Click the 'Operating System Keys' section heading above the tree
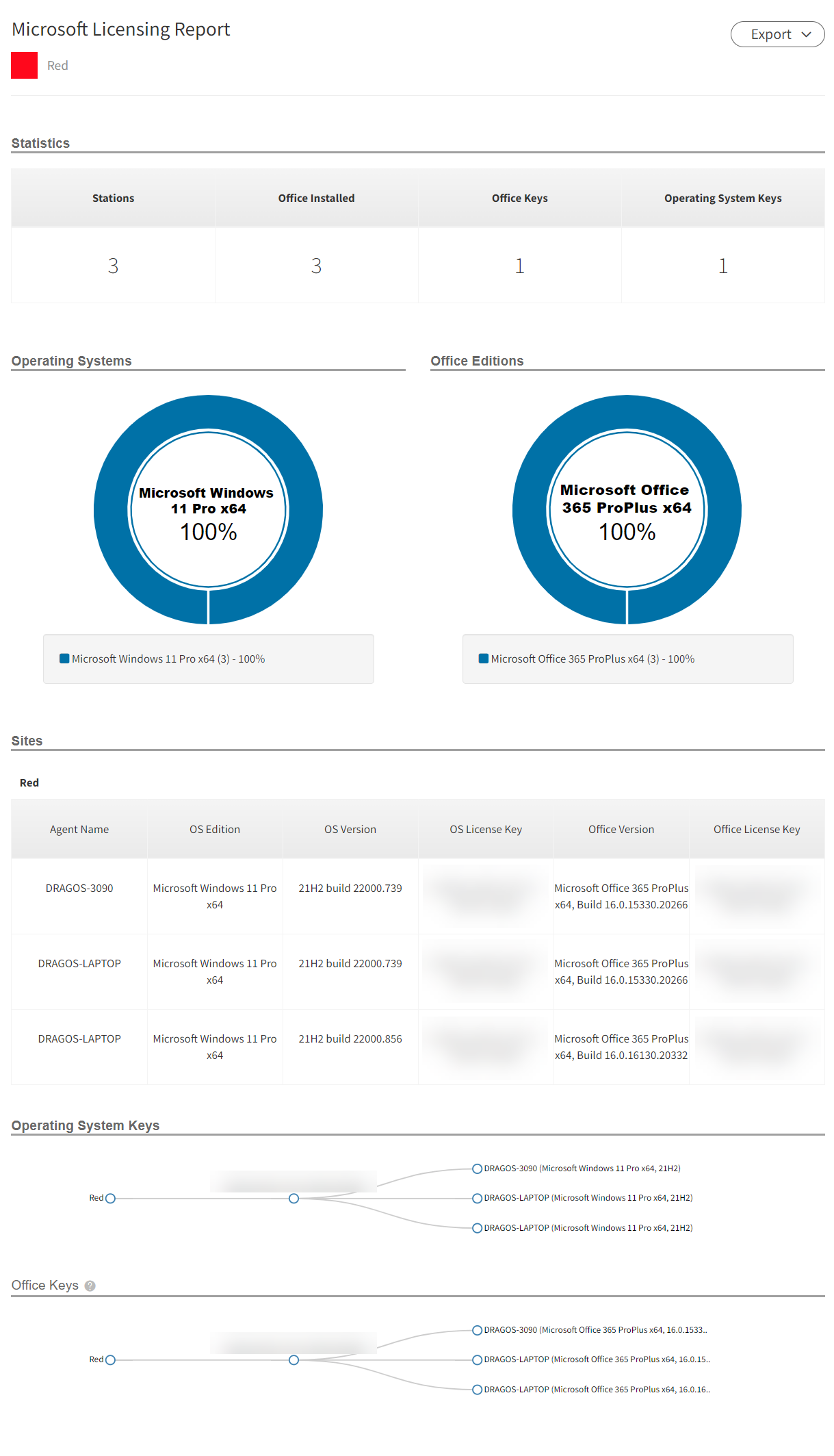This screenshot has width=834, height=1456. 86,1125
